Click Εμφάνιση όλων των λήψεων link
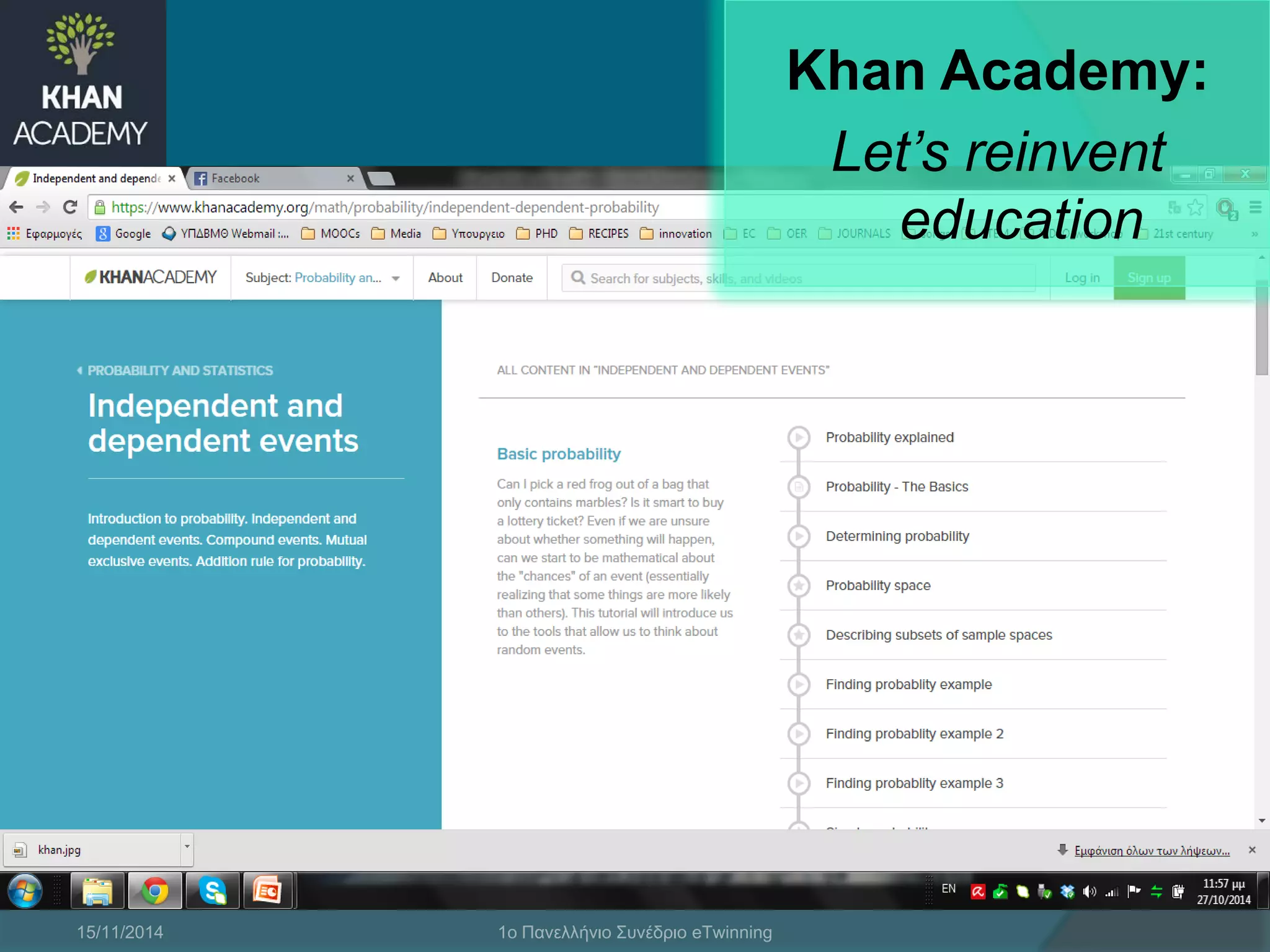 [x=1152, y=850]
